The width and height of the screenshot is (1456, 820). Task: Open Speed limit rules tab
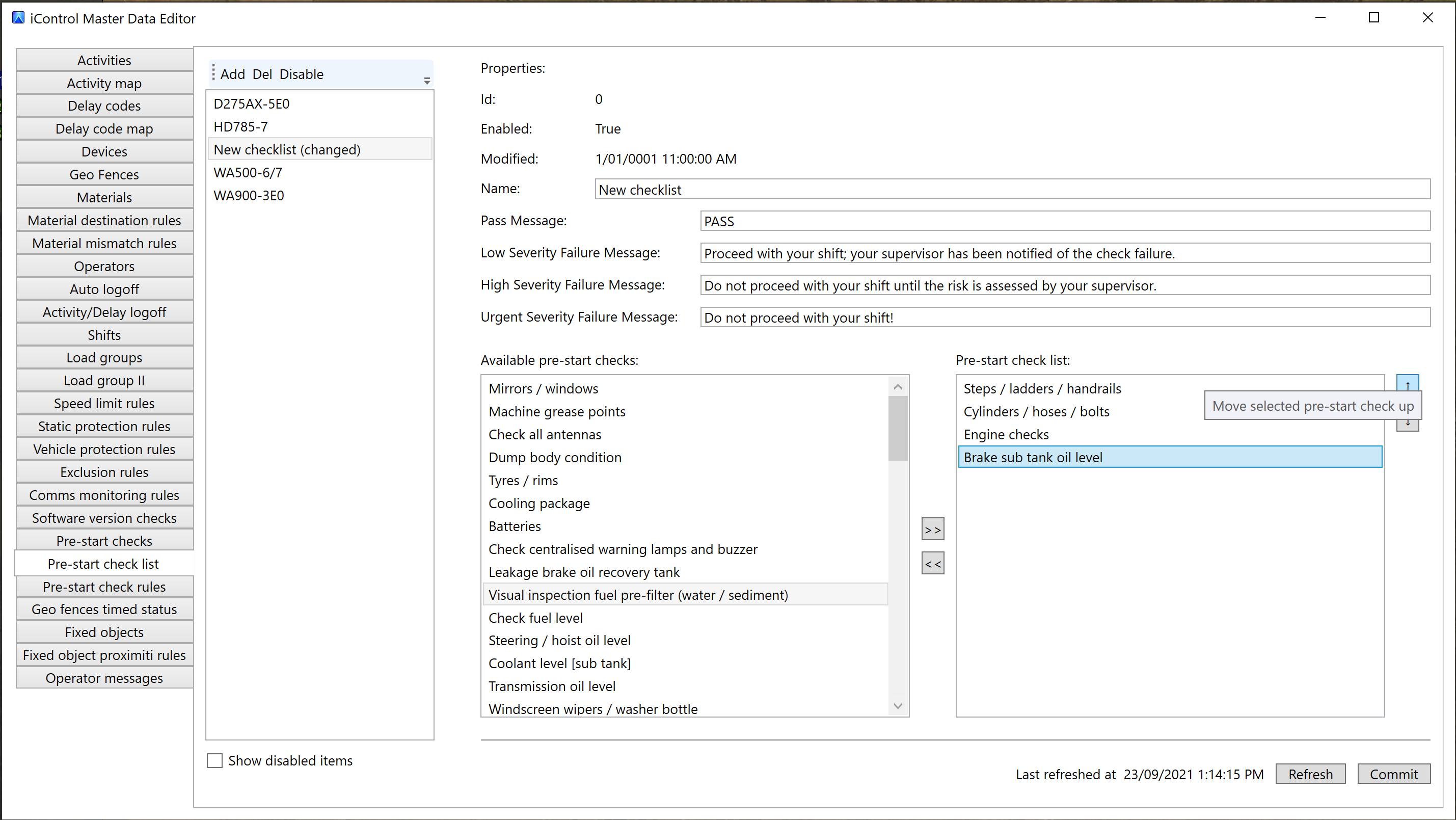[x=104, y=403]
